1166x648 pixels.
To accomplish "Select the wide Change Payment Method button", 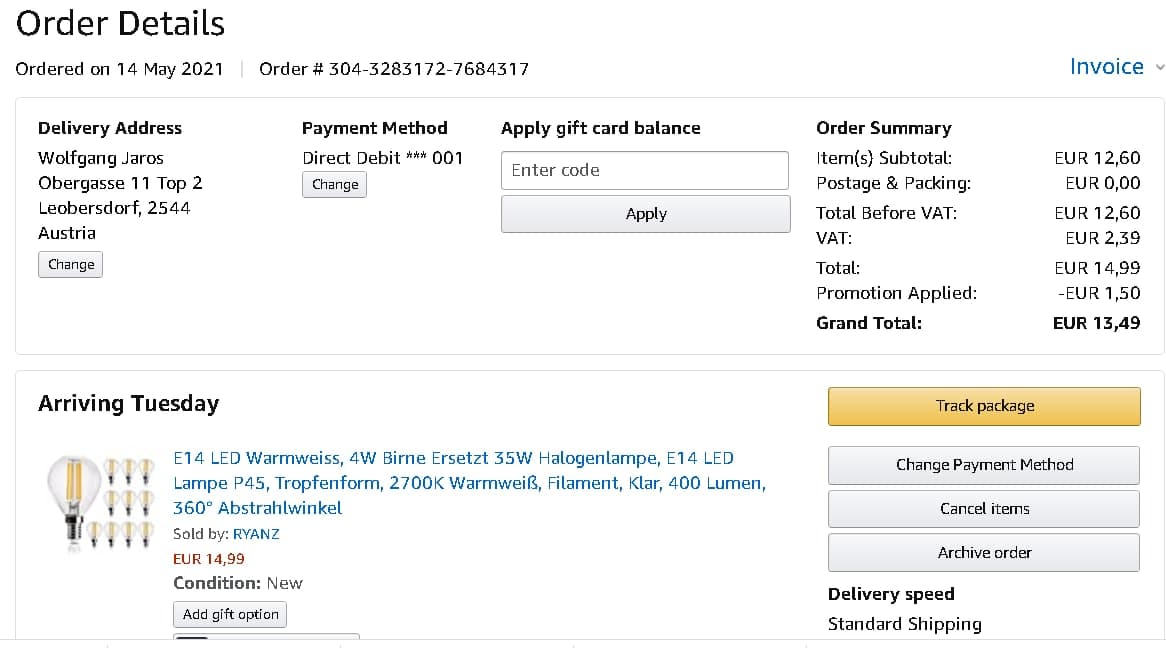I will pyautogui.click(x=984, y=465).
